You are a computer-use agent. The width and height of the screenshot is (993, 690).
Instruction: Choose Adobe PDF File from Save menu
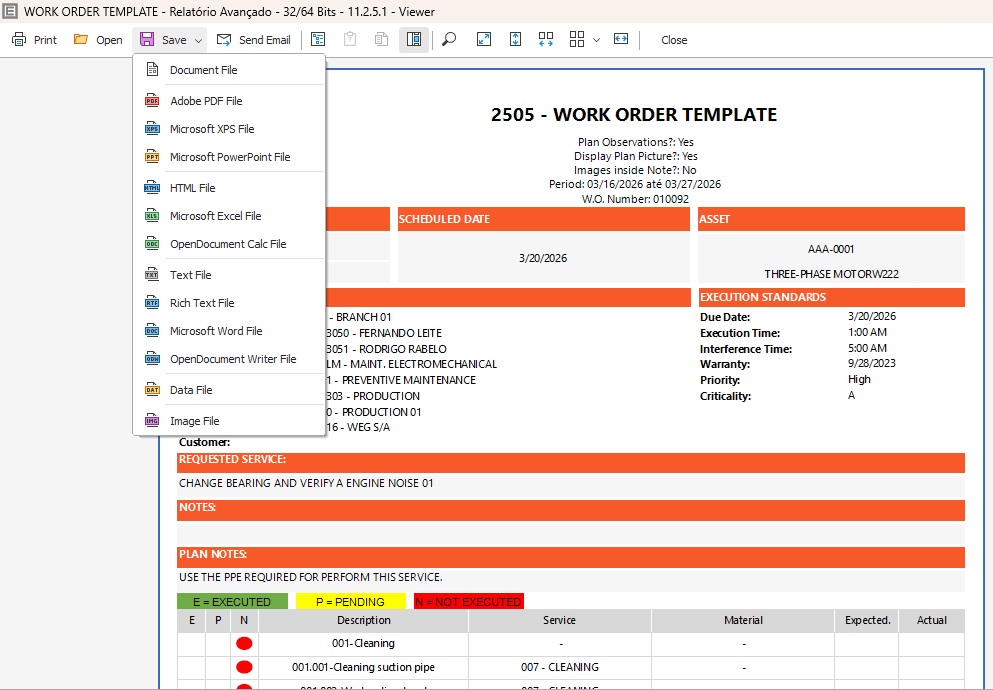click(x=206, y=101)
